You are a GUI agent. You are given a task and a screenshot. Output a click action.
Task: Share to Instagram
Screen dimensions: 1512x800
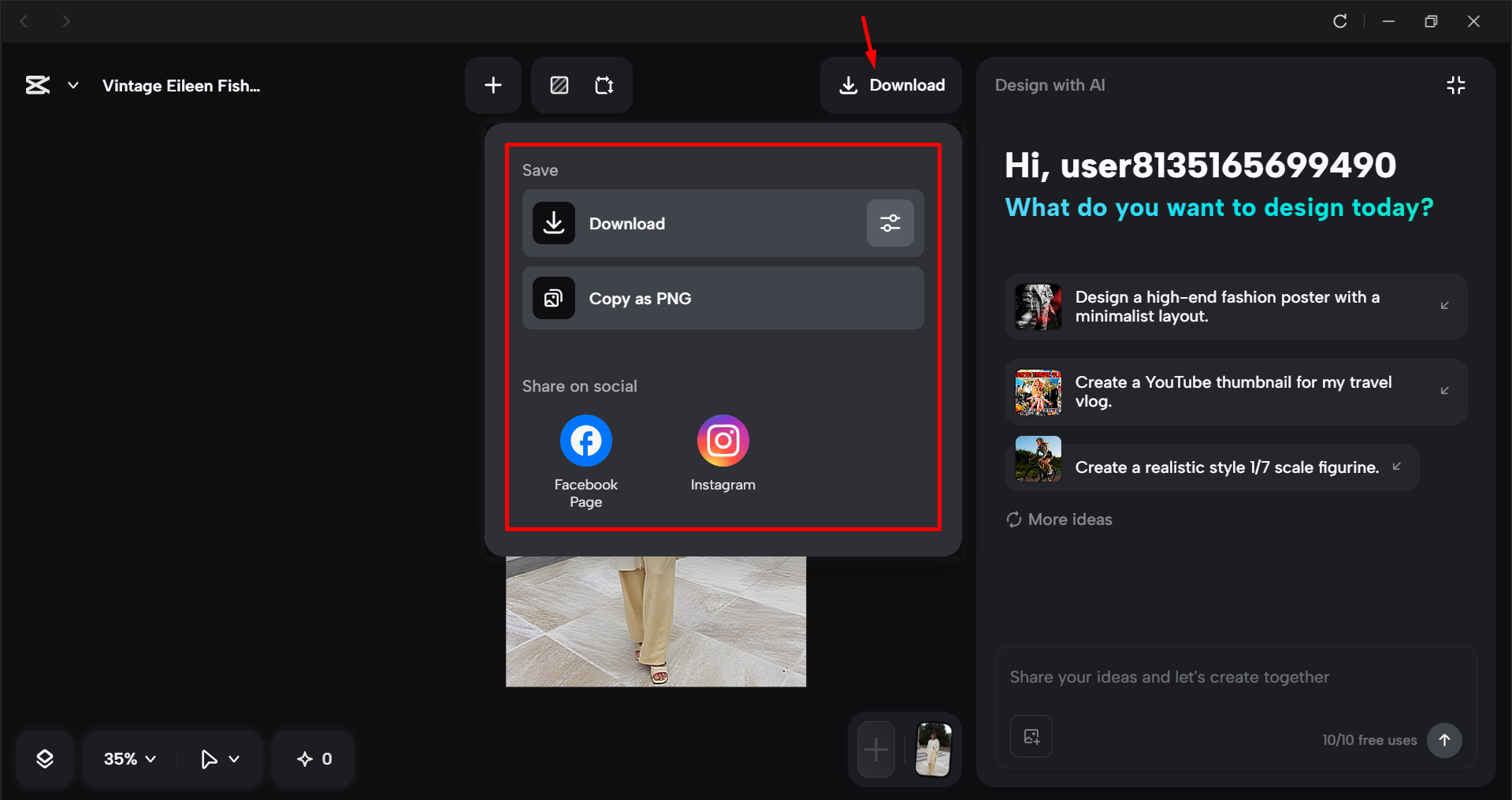click(x=723, y=454)
